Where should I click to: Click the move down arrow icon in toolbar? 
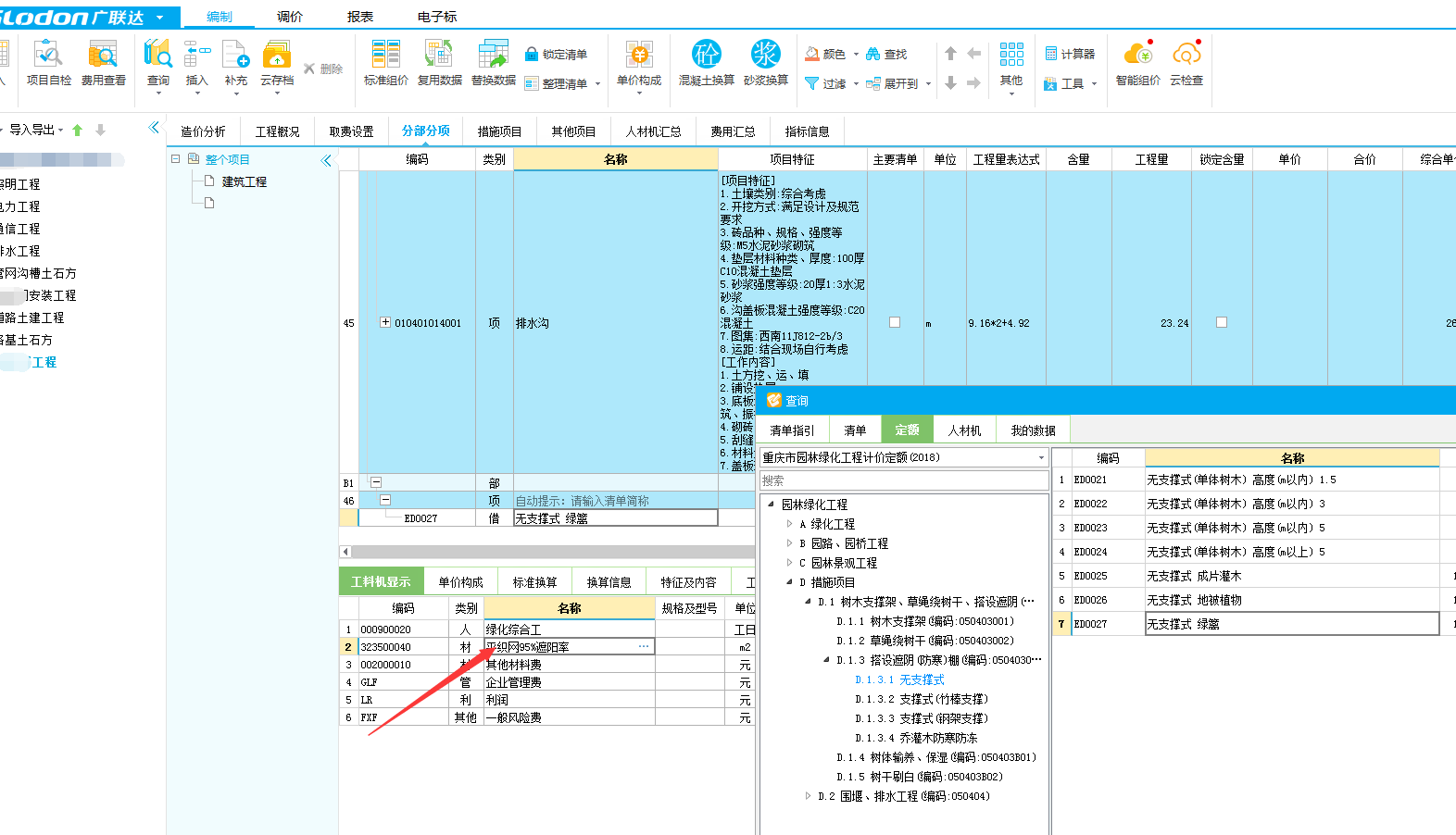pyautogui.click(x=951, y=82)
